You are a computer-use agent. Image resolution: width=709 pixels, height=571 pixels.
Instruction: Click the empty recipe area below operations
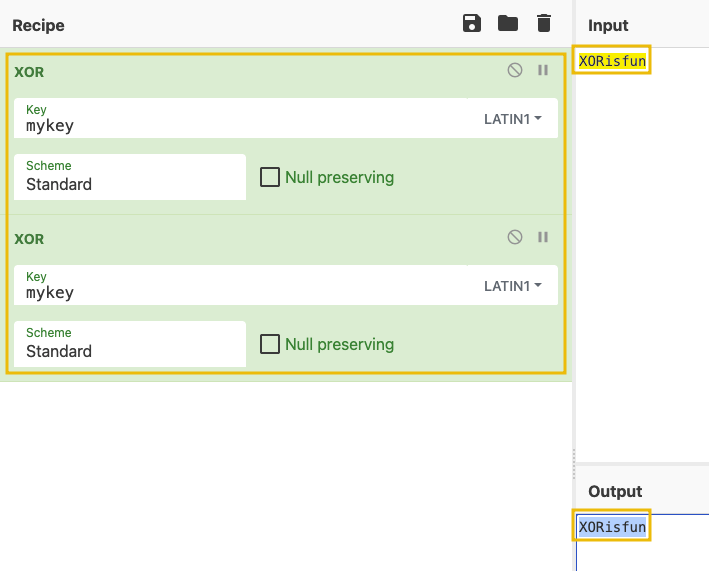tap(285, 470)
